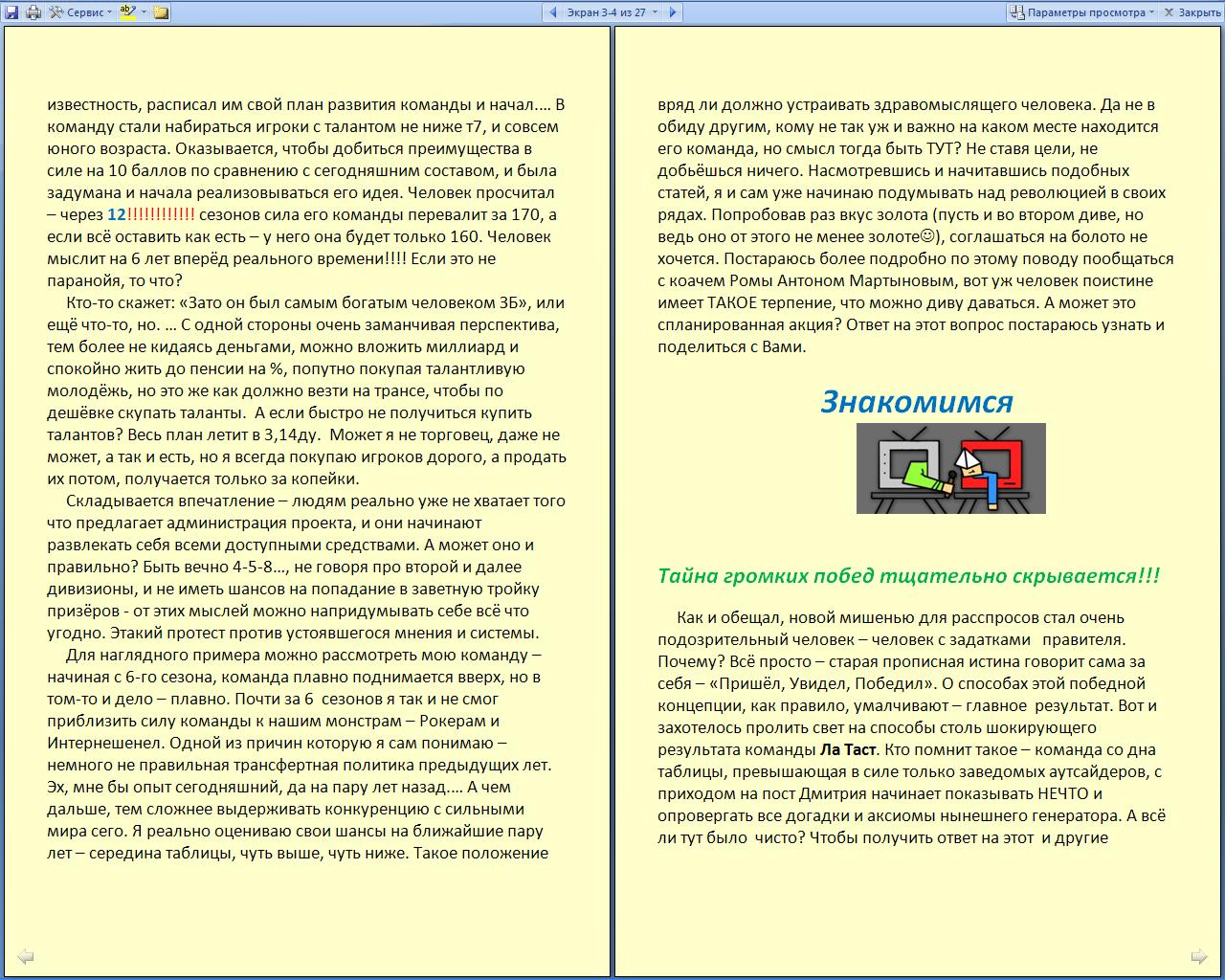Click the red exclamation marks after '12'
This screenshot has width=1225, height=980.
161,215
